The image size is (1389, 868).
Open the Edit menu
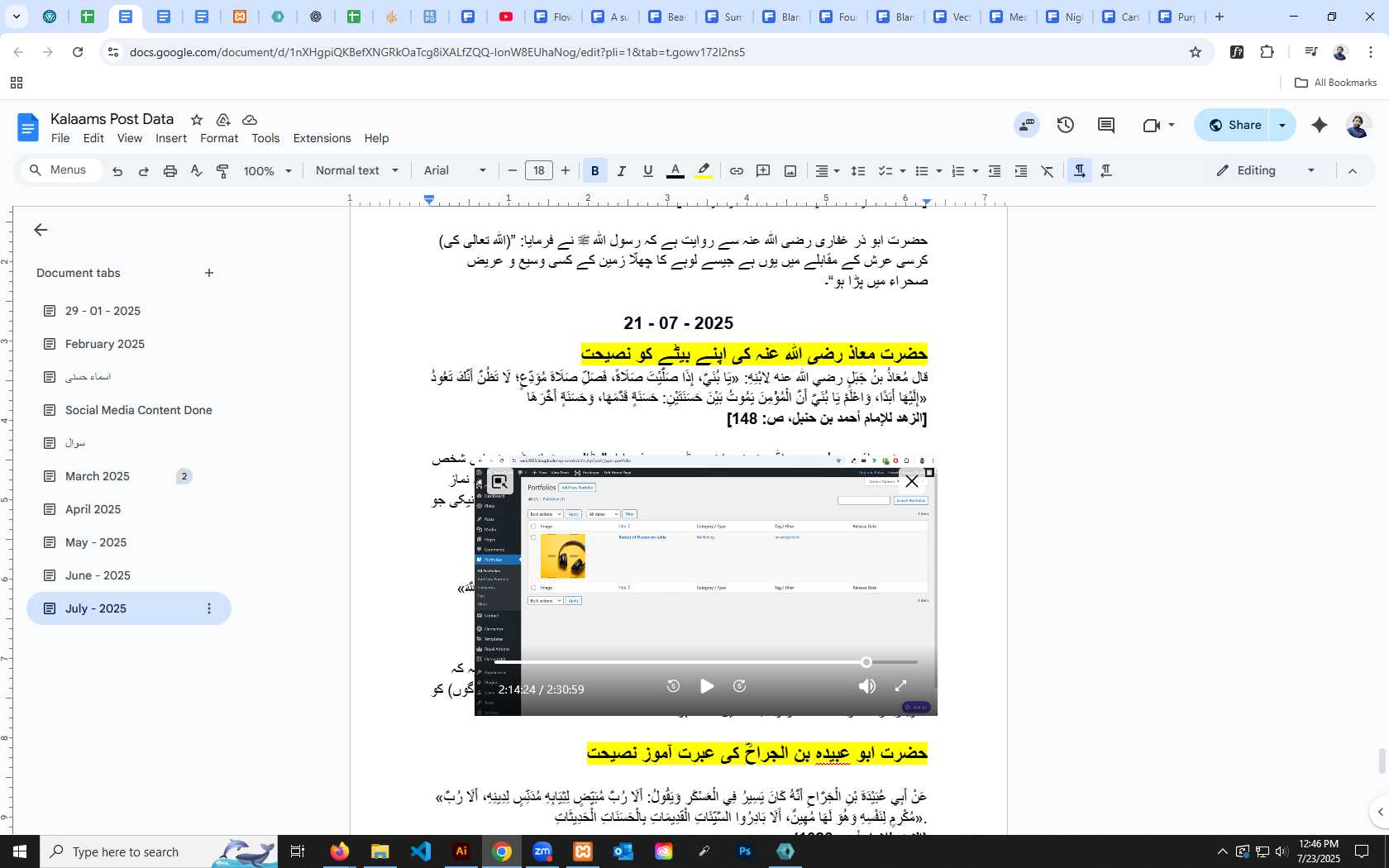point(93,138)
